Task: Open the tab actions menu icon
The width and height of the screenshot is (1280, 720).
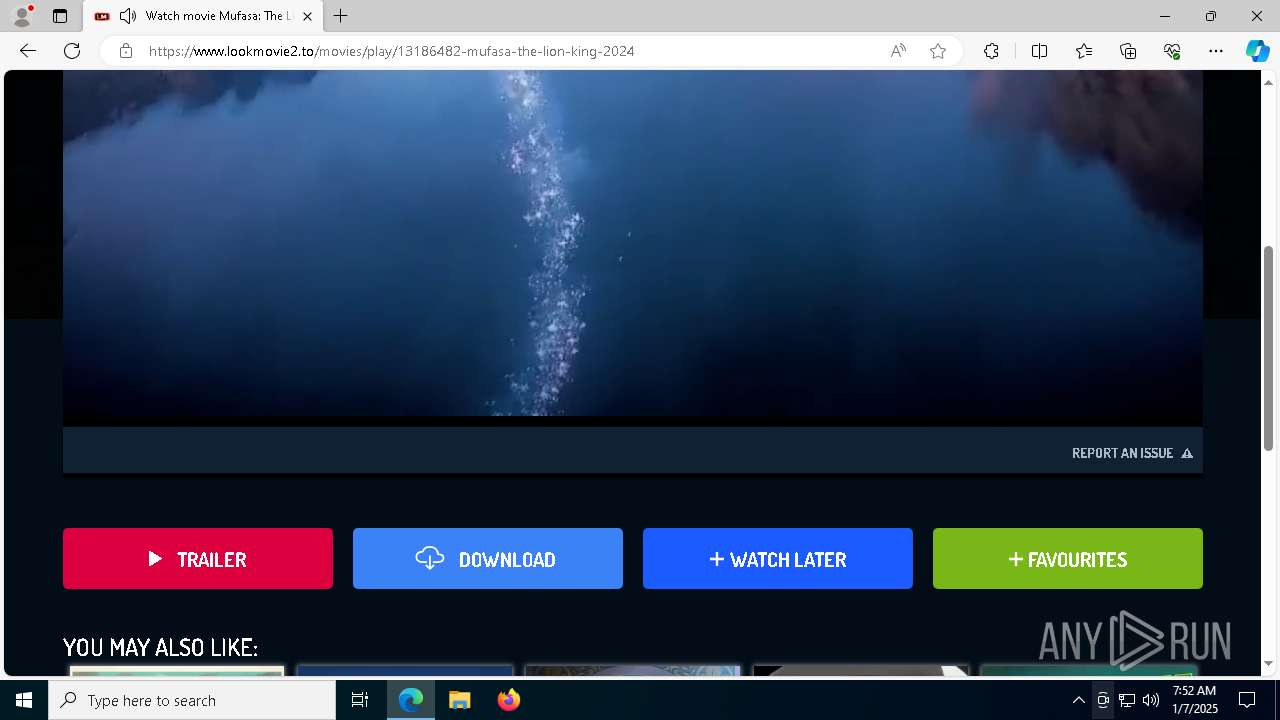Action: [x=60, y=16]
